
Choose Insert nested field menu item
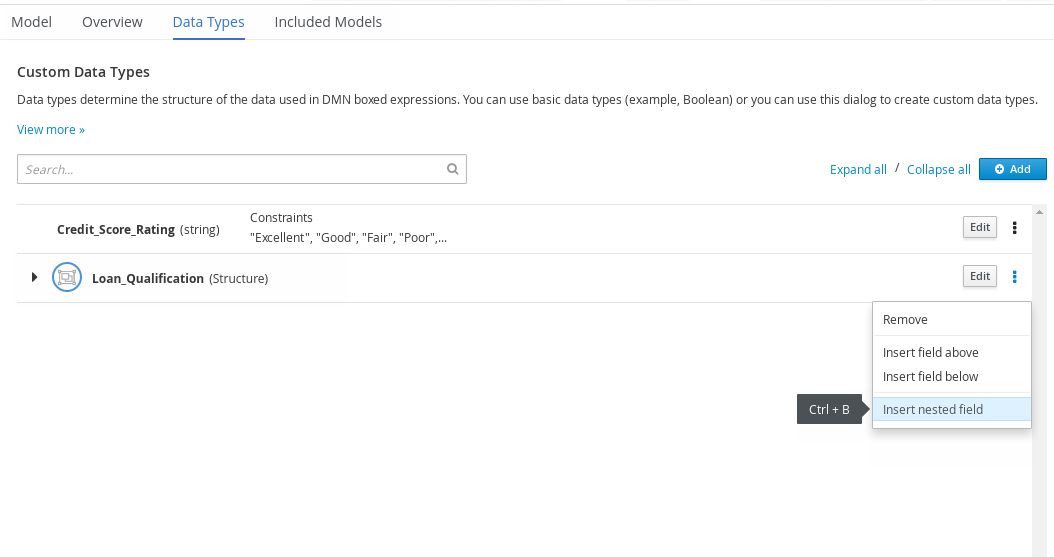click(932, 409)
